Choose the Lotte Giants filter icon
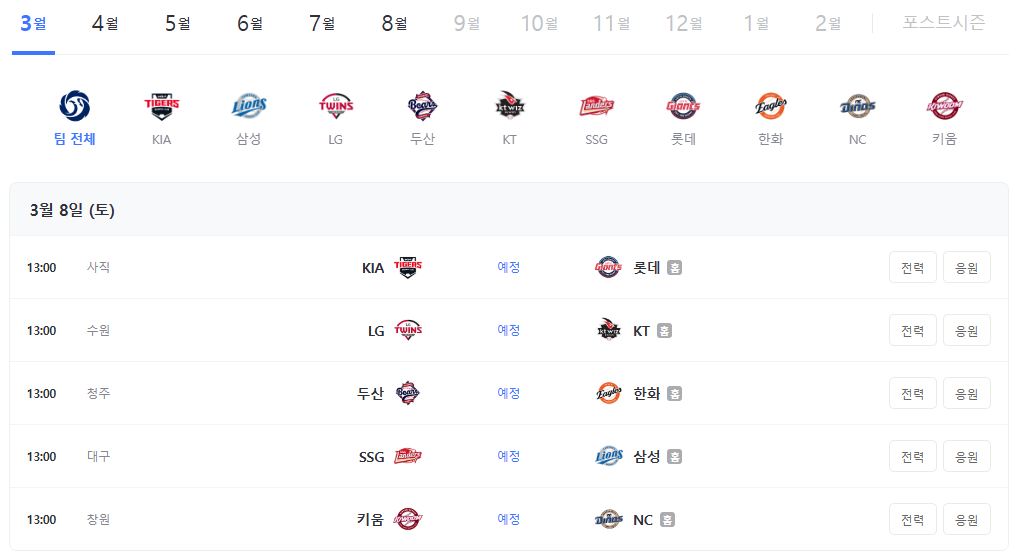1016x559 pixels. pos(683,106)
